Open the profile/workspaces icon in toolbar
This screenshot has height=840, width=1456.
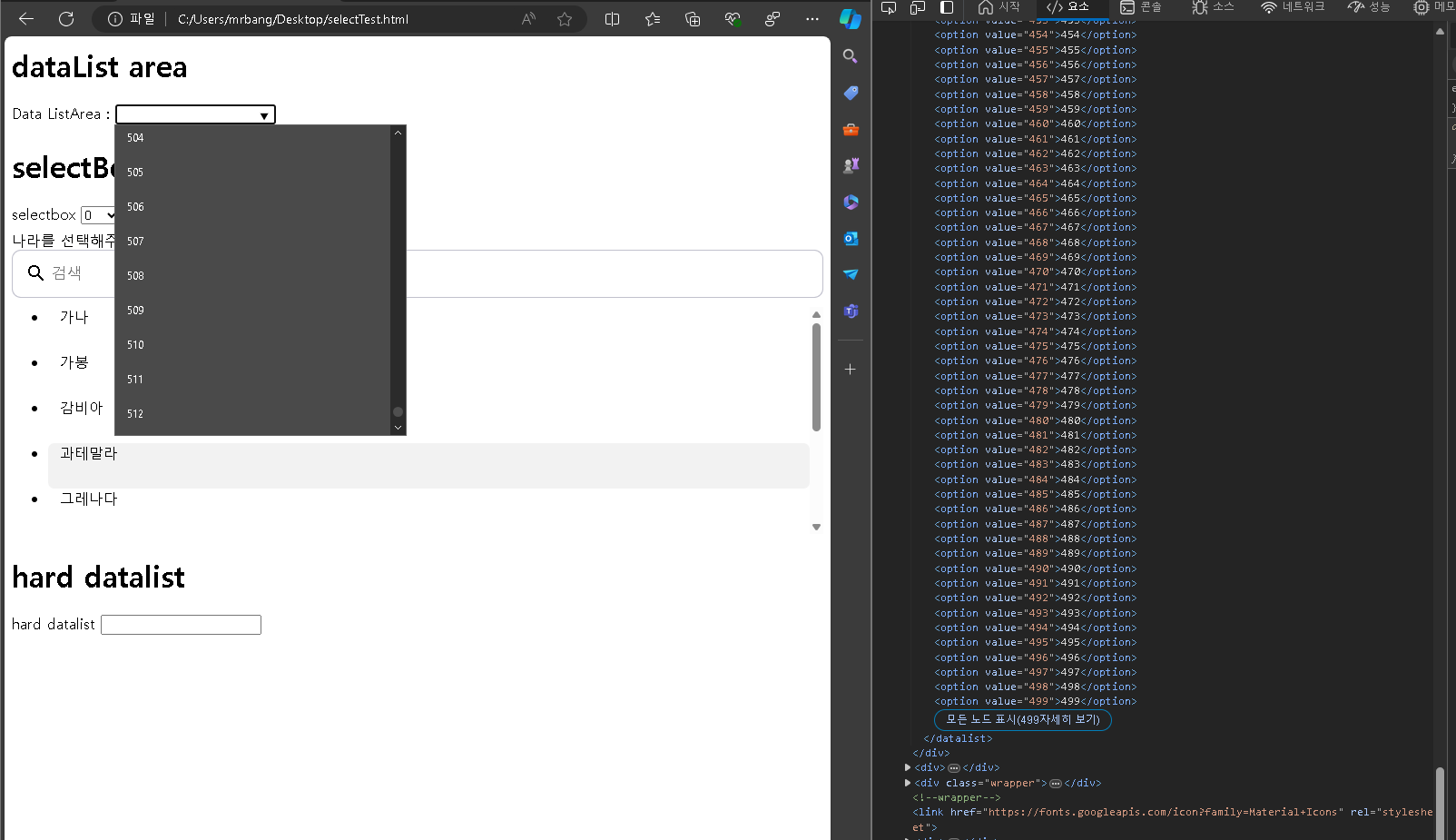[772, 19]
